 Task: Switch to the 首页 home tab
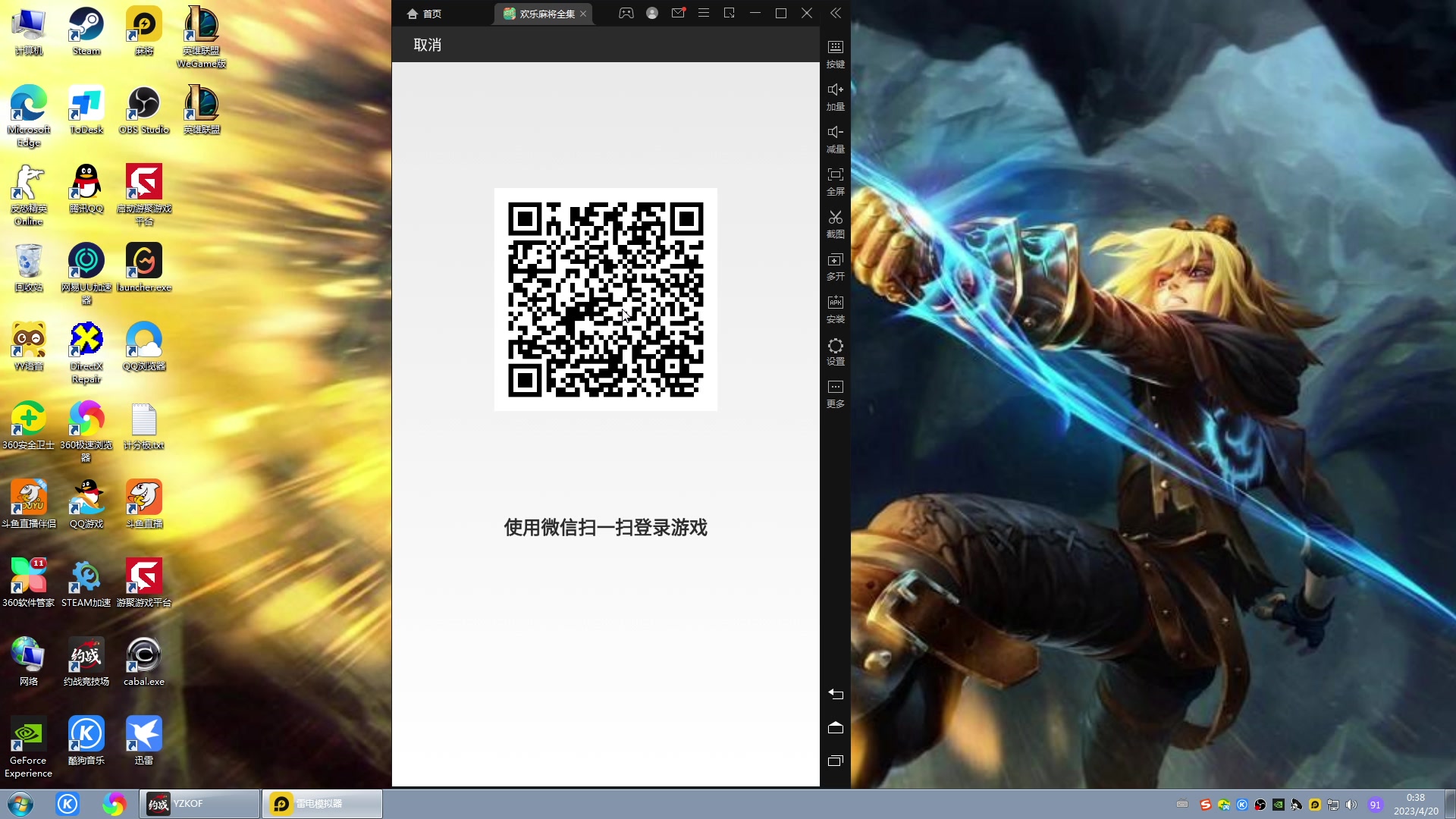424,14
